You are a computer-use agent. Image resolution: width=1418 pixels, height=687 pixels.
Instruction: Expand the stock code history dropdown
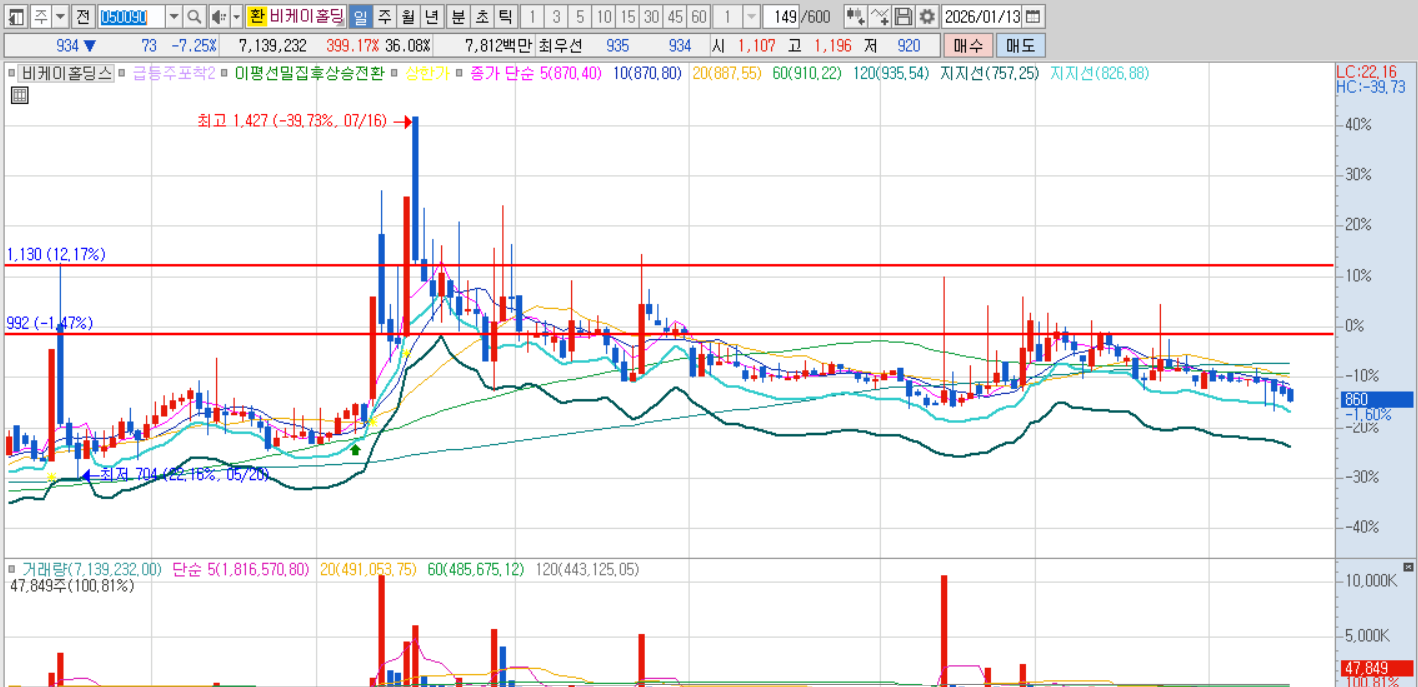(174, 16)
